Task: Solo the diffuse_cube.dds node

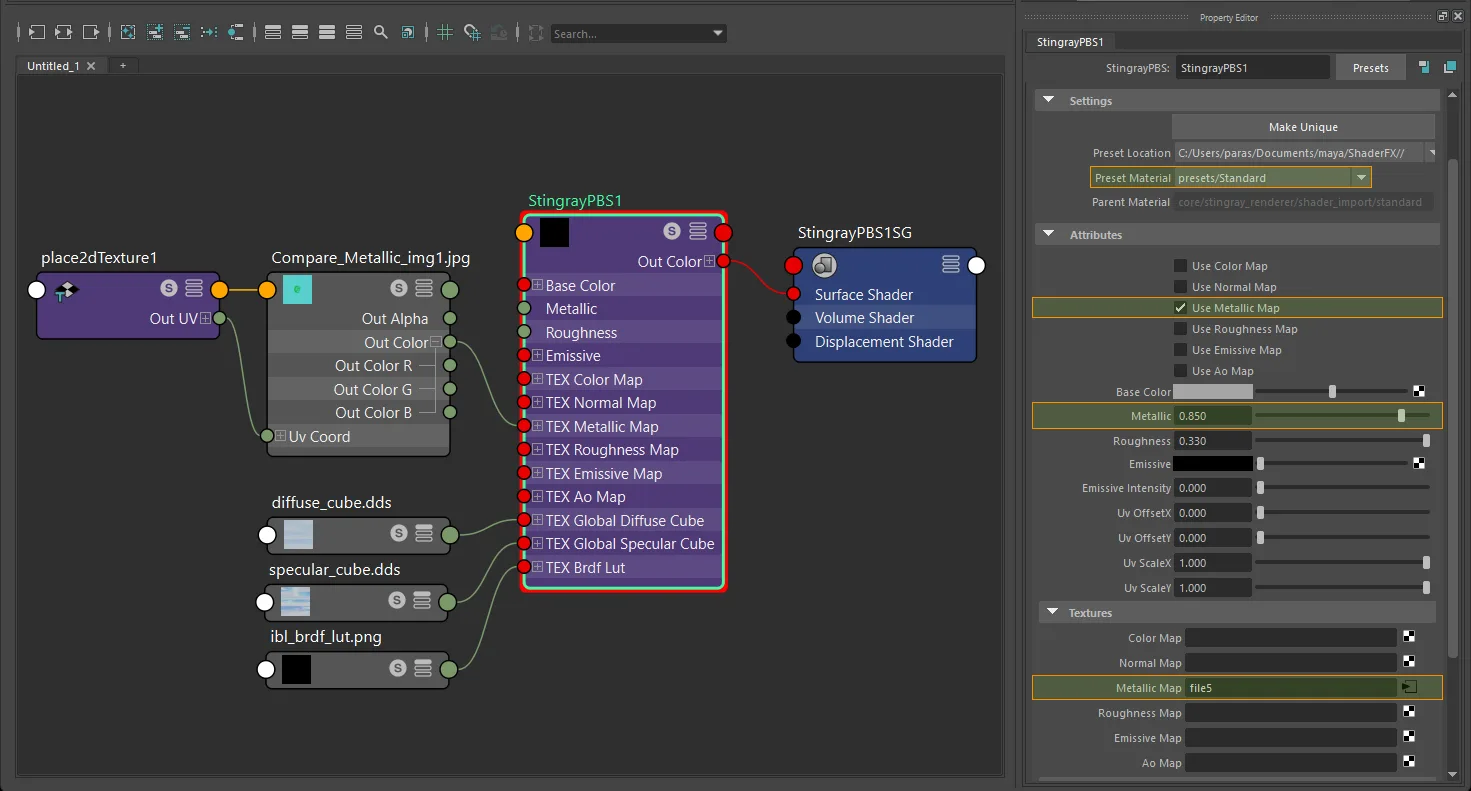Action: (399, 534)
